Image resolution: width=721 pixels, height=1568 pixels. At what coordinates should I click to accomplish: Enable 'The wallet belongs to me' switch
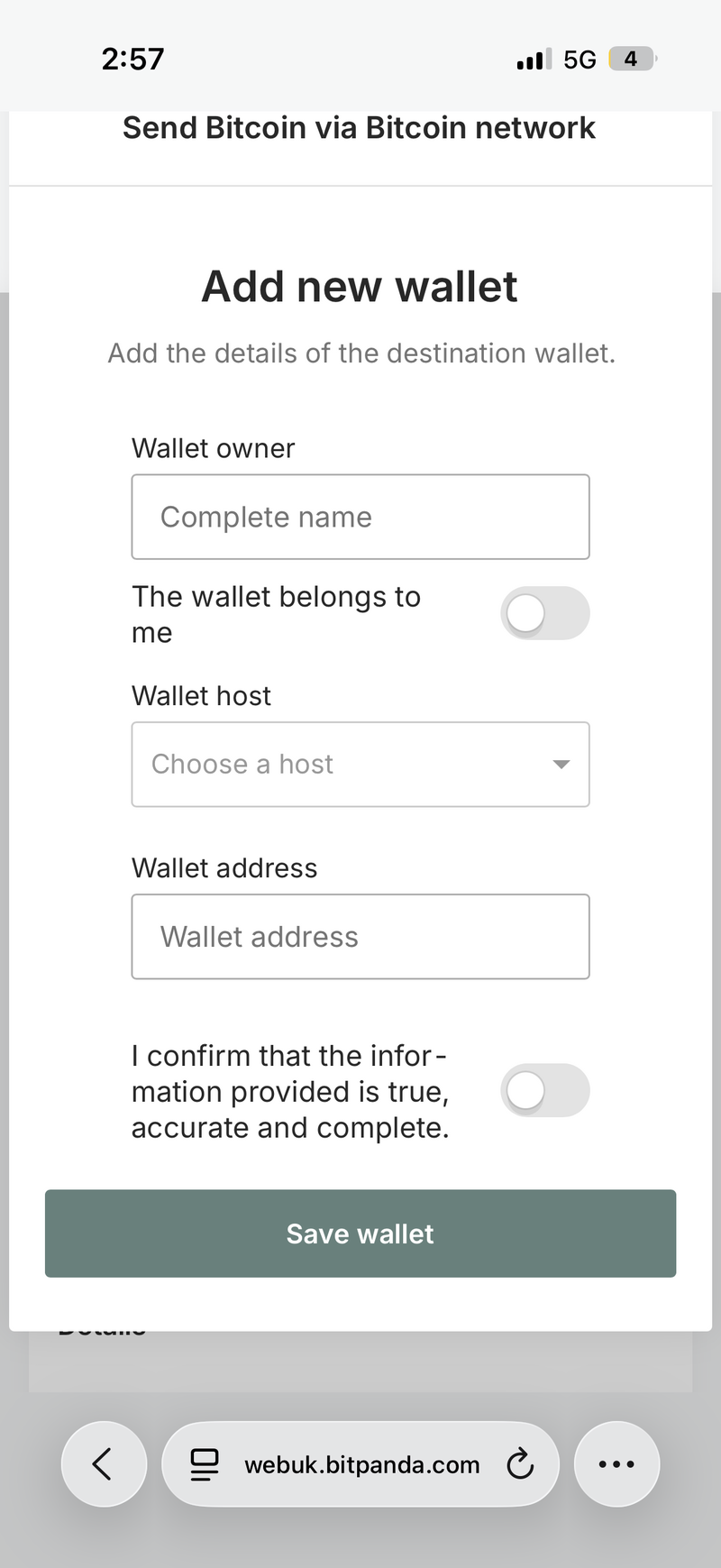point(544,614)
